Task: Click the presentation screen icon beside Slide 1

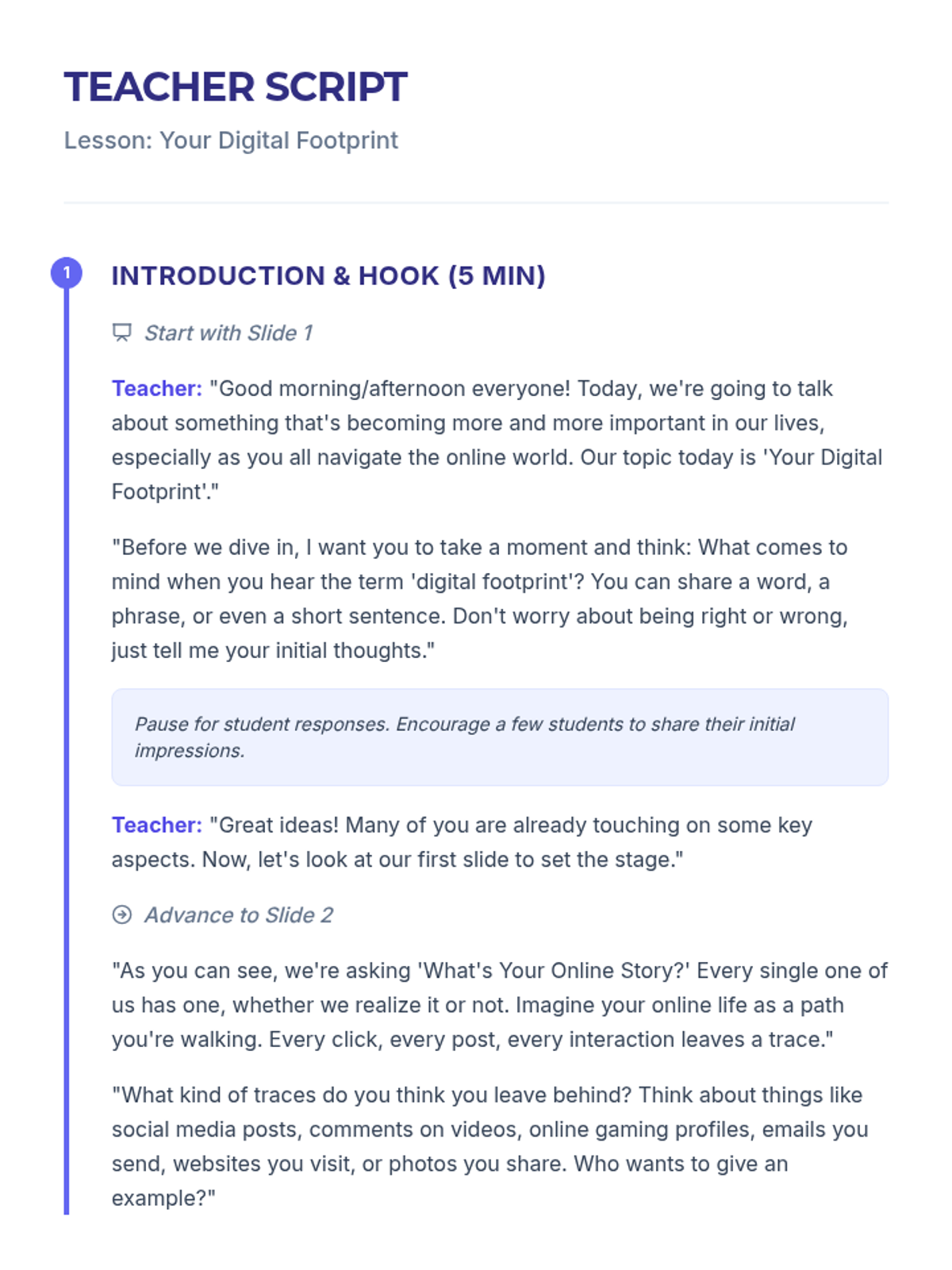Action: tap(121, 333)
